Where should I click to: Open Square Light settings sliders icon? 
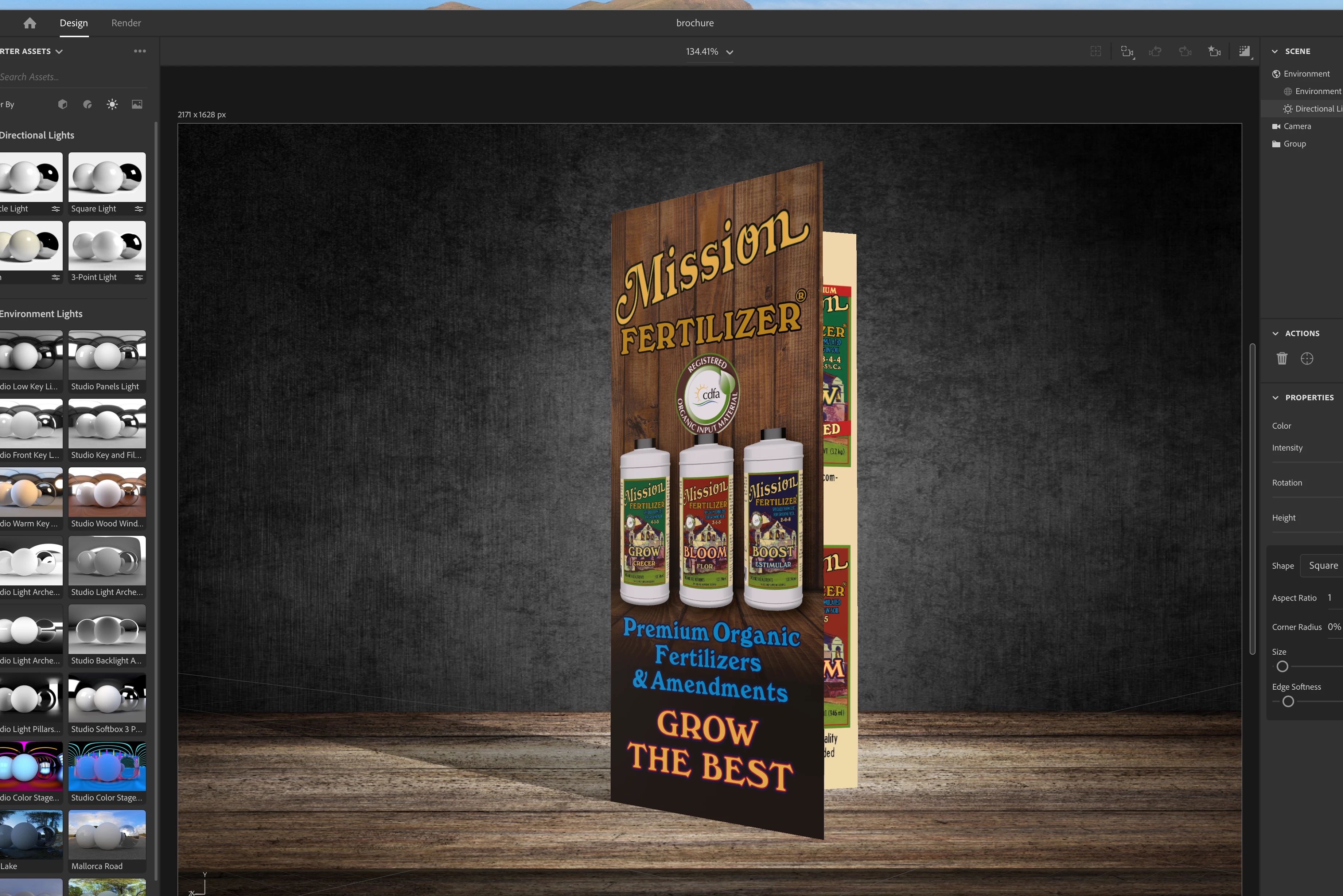point(138,209)
